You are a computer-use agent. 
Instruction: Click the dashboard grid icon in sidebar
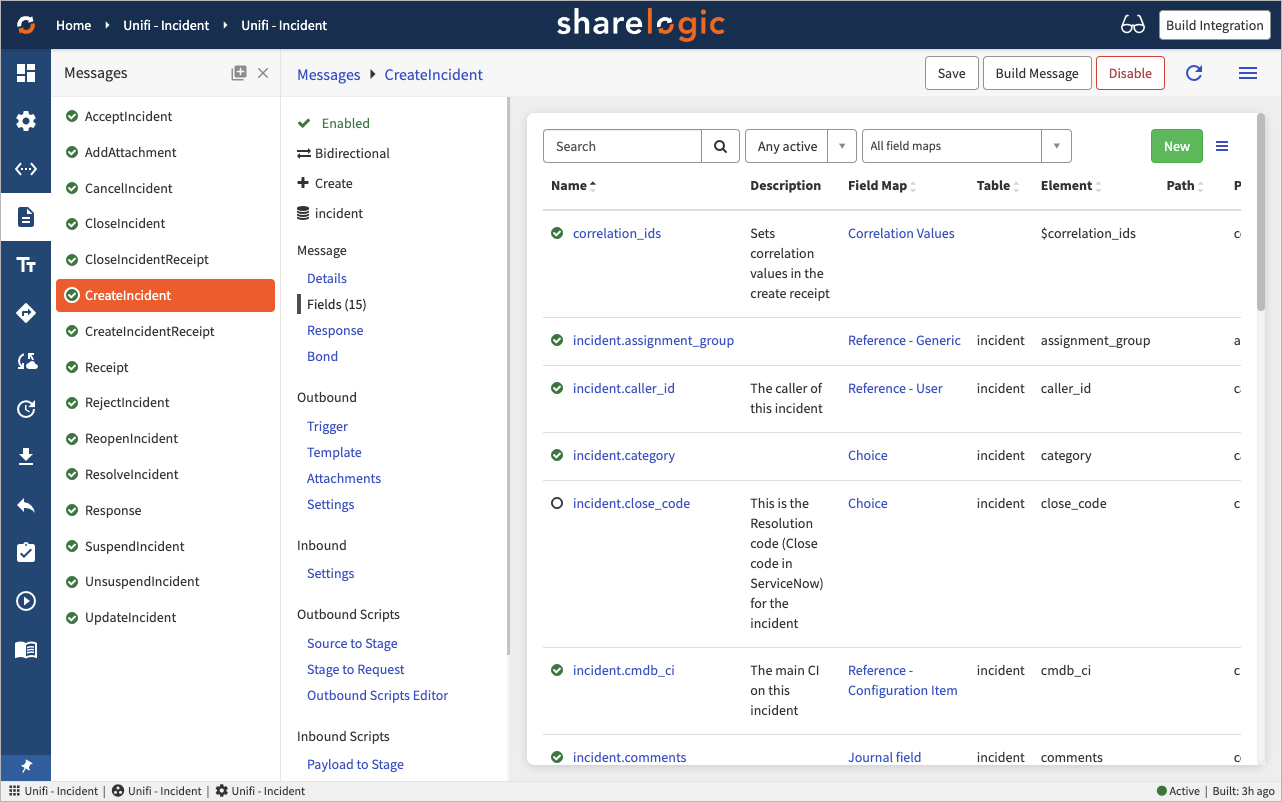[x=26, y=73]
